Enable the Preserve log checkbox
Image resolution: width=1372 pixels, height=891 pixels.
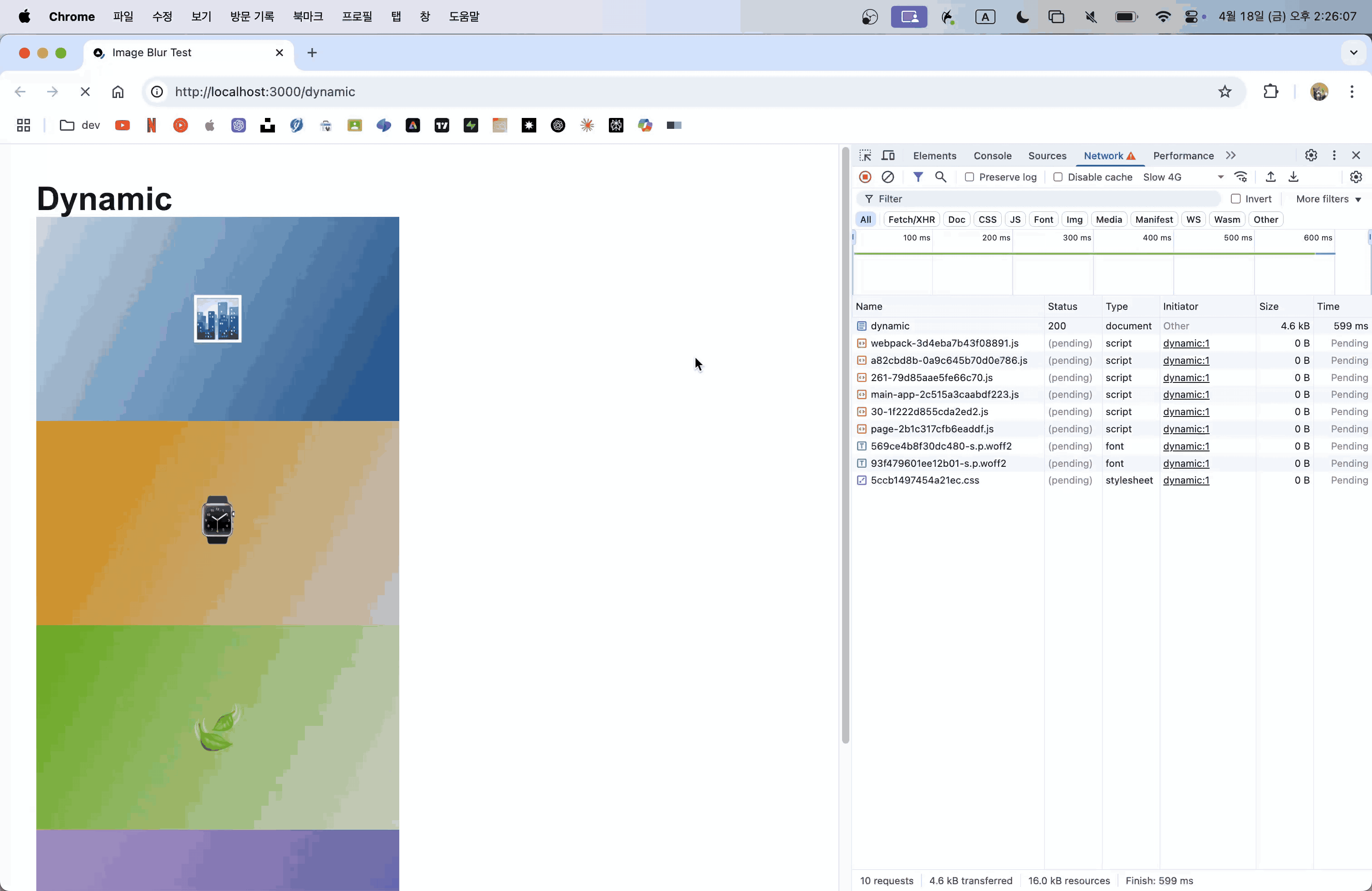click(x=969, y=177)
